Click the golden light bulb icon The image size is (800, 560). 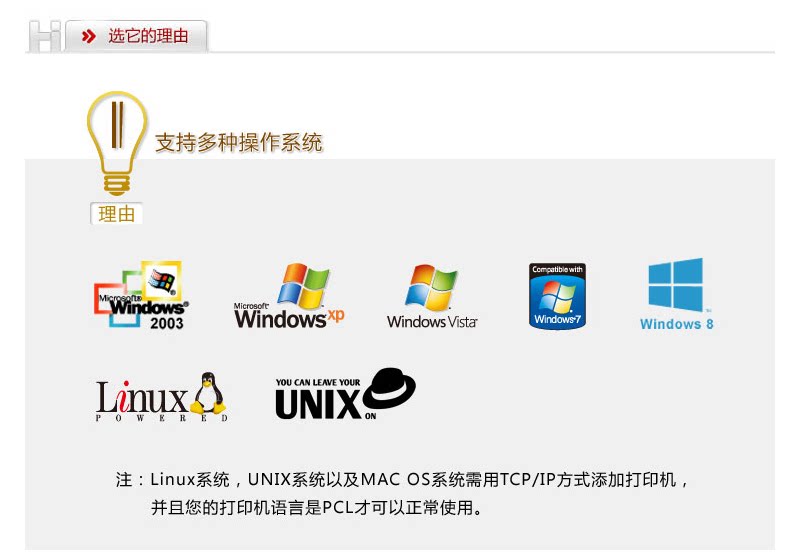117,143
